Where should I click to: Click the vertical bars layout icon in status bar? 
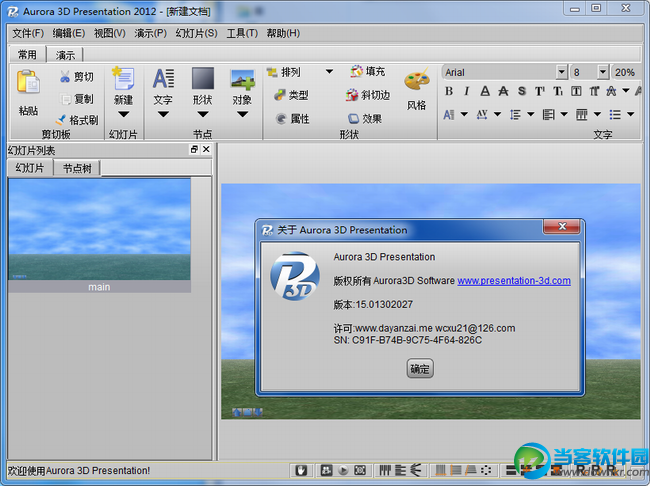coord(385,470)
